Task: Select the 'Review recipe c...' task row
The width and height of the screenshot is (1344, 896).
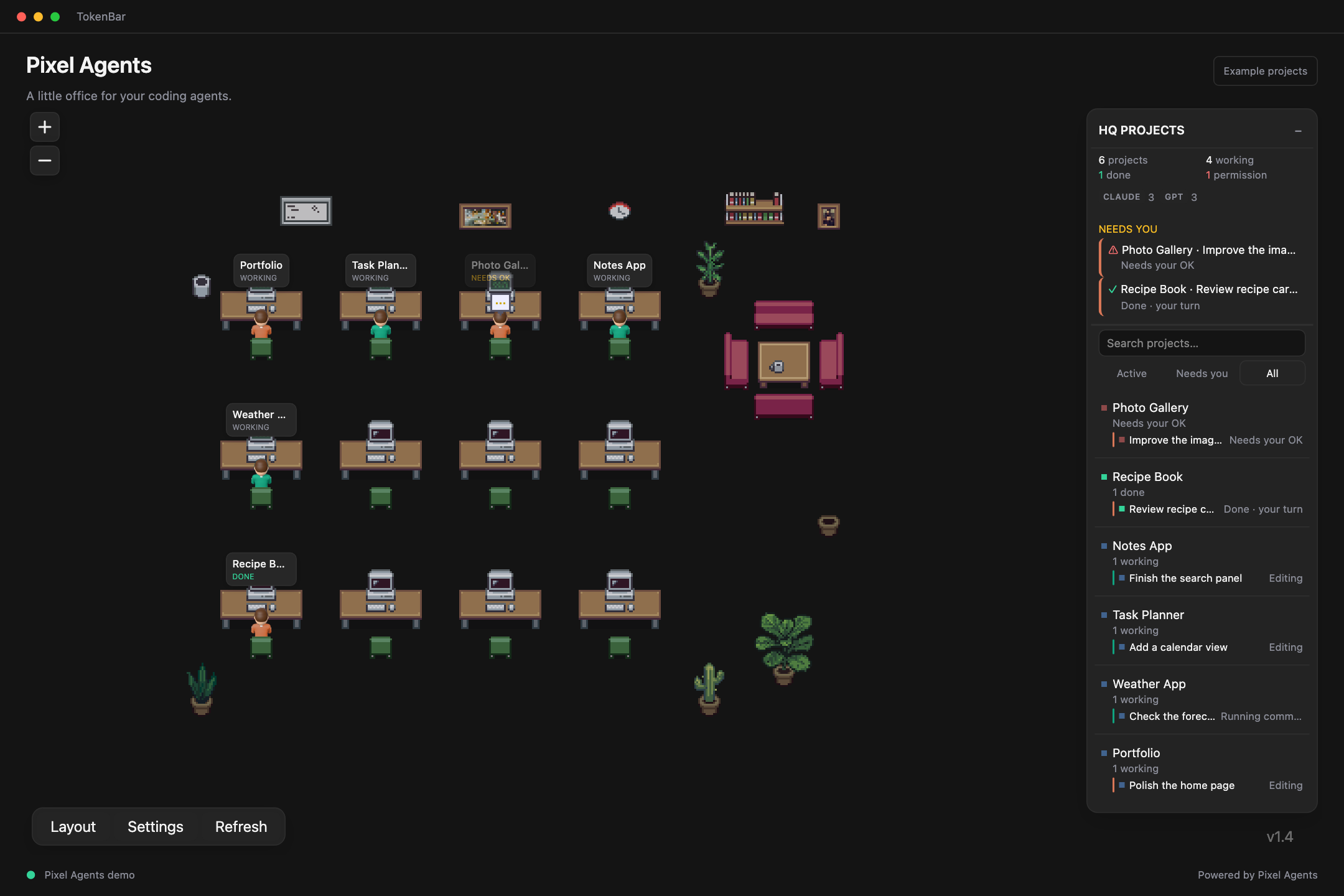Action: point(1207,509)
